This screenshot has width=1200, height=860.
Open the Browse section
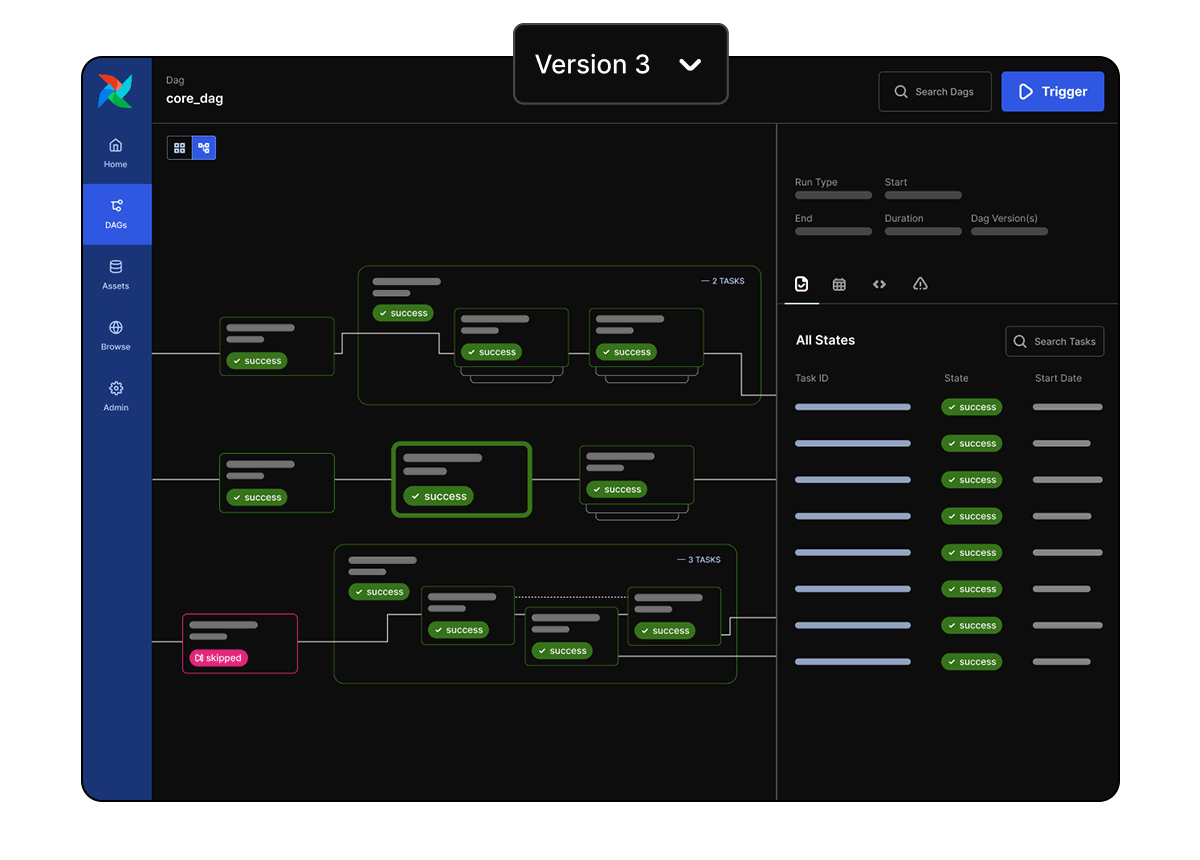click(116, 336)
